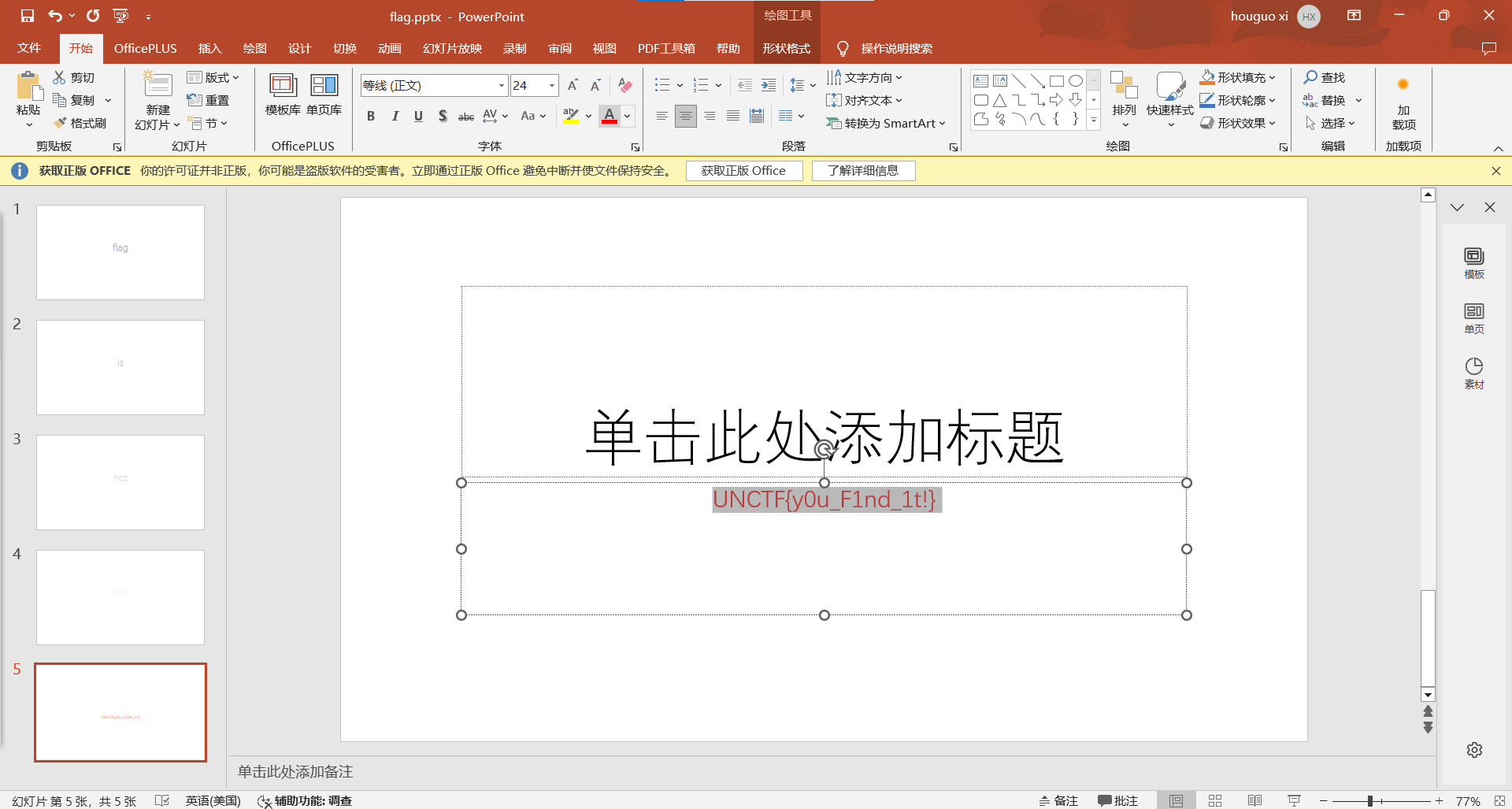1512x809 pixels.
Task: Start slideshow from beginning icon in title bar
Action: [120, 16]
